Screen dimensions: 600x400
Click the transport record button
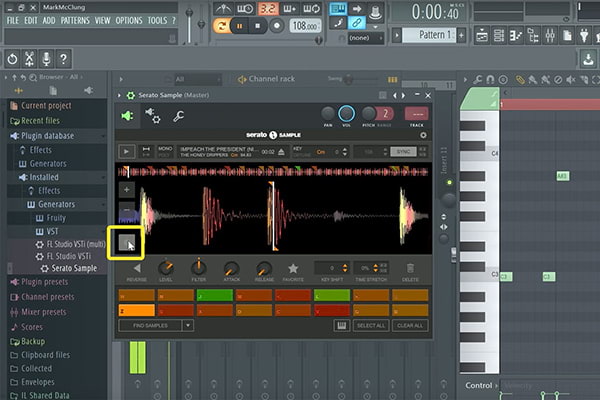[x=277, y=26]
